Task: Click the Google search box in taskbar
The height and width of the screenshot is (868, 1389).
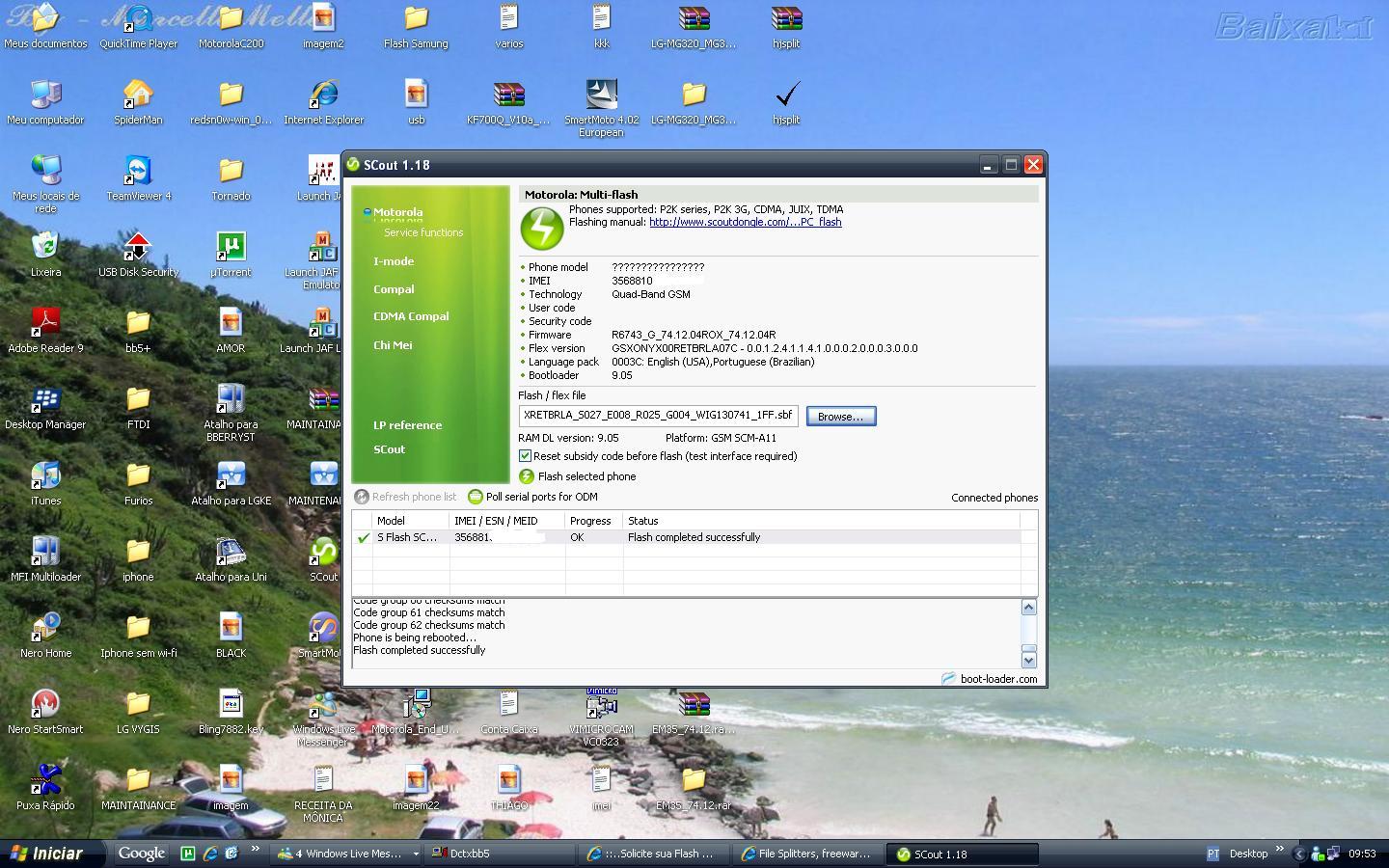Action: click(x=142, y=854)
